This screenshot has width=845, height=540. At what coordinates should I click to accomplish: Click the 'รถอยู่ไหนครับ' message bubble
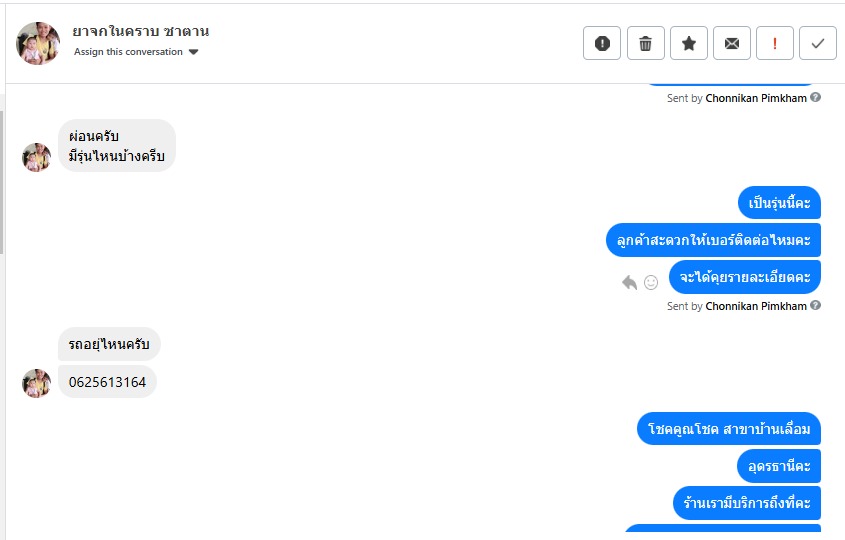click(109, 345)
